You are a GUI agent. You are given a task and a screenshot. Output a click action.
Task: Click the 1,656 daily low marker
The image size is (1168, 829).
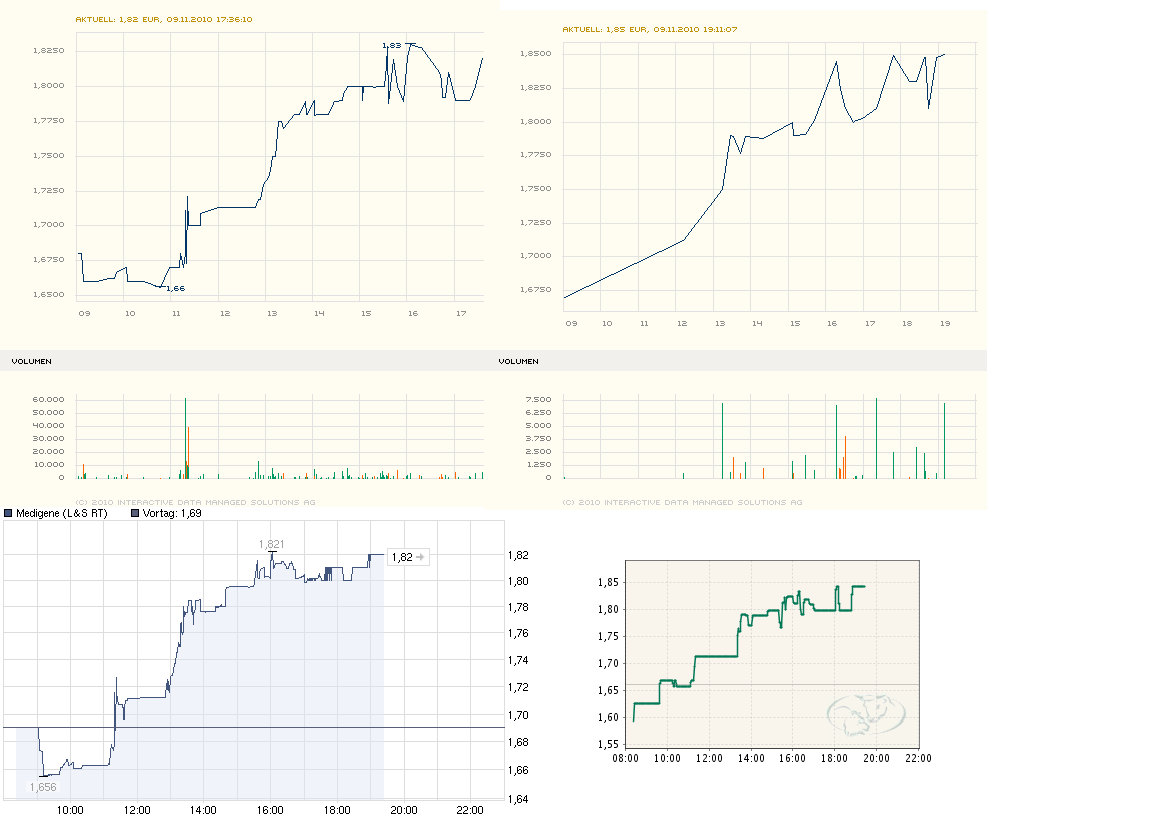tap(43, 787)
